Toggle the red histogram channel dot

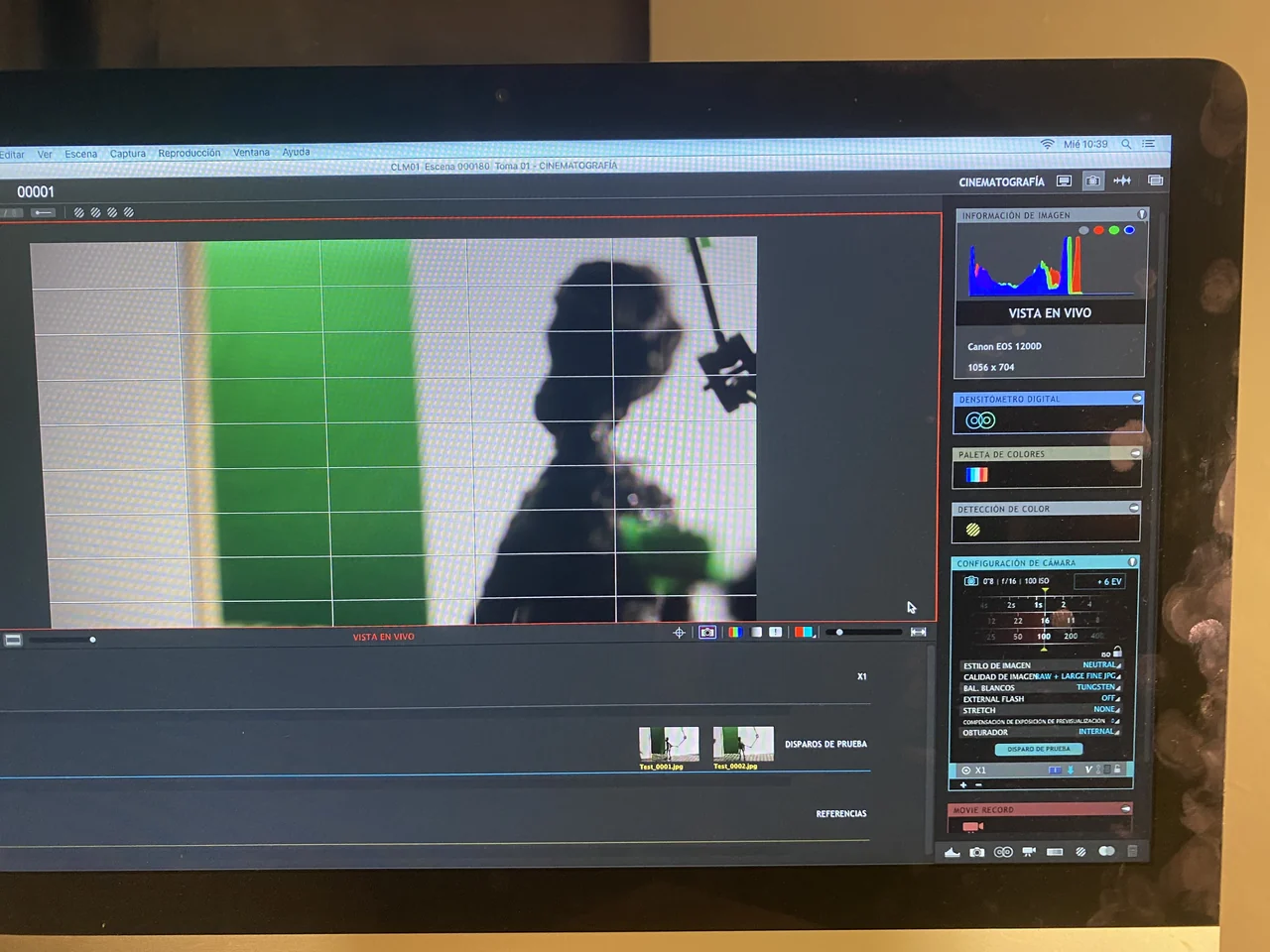(1098, 230)
